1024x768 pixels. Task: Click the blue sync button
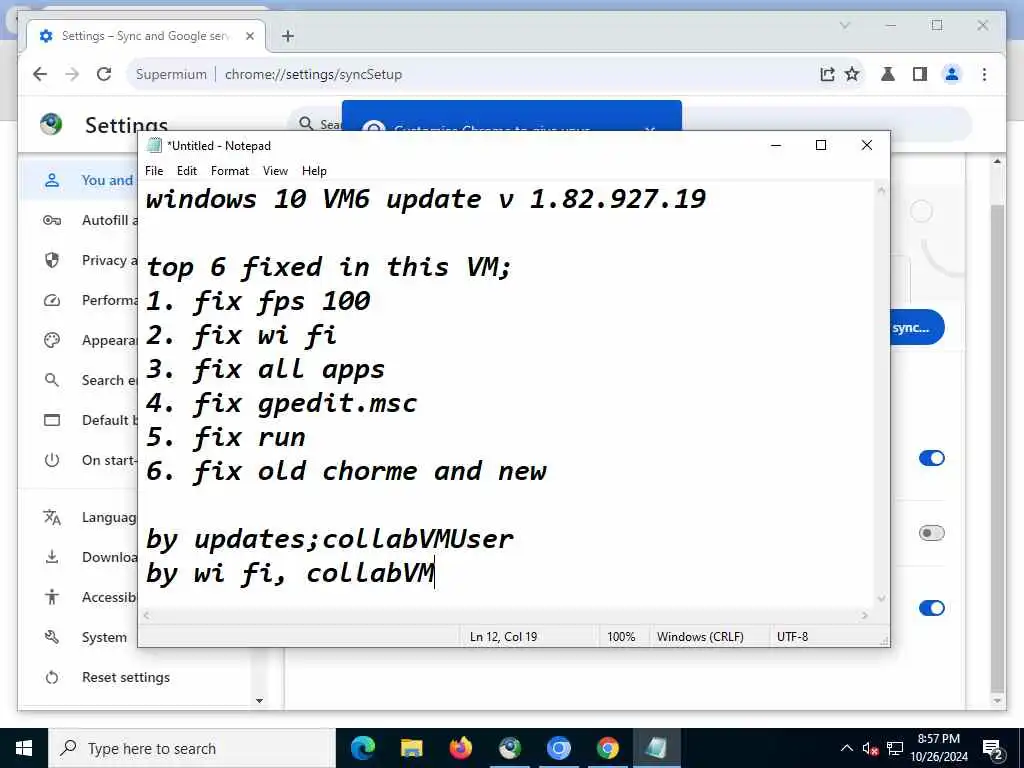pyautogui.click(x=917, y=327)
